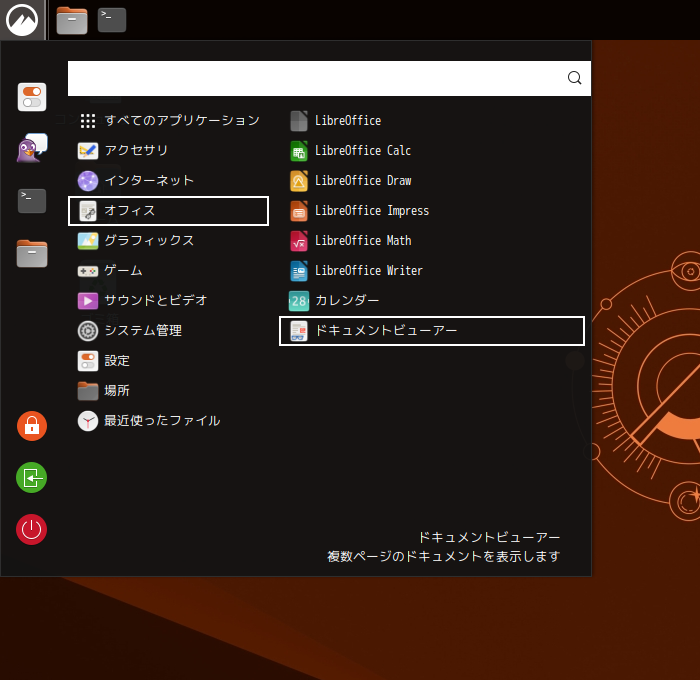Open the Budgie menu mountain logo button
This screenshot has width=700, height=680.
22,20
